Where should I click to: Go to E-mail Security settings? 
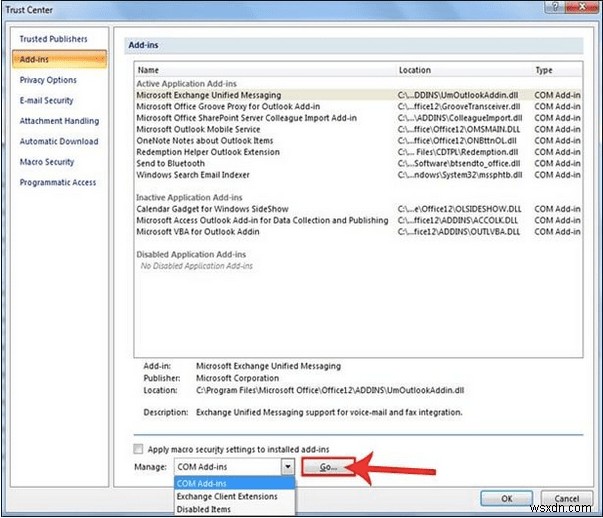click(46, 100)
